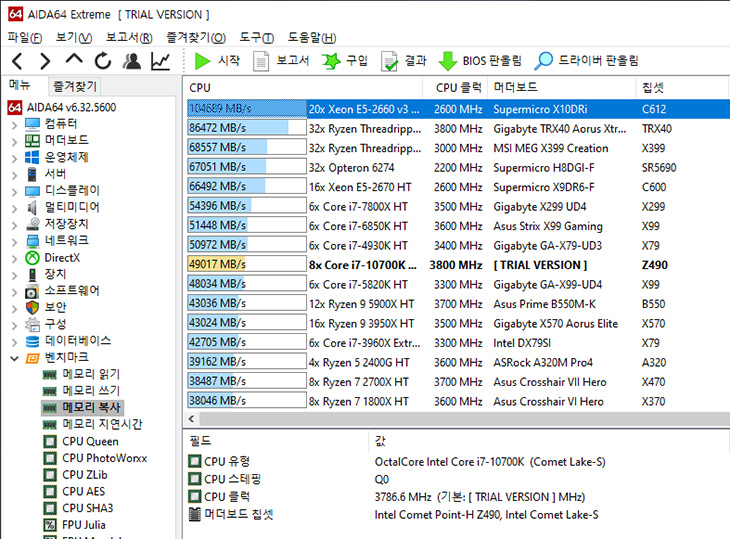Expand the 컴퓨터 tree node
730x539 pixels.
click(x=14, y=125)
